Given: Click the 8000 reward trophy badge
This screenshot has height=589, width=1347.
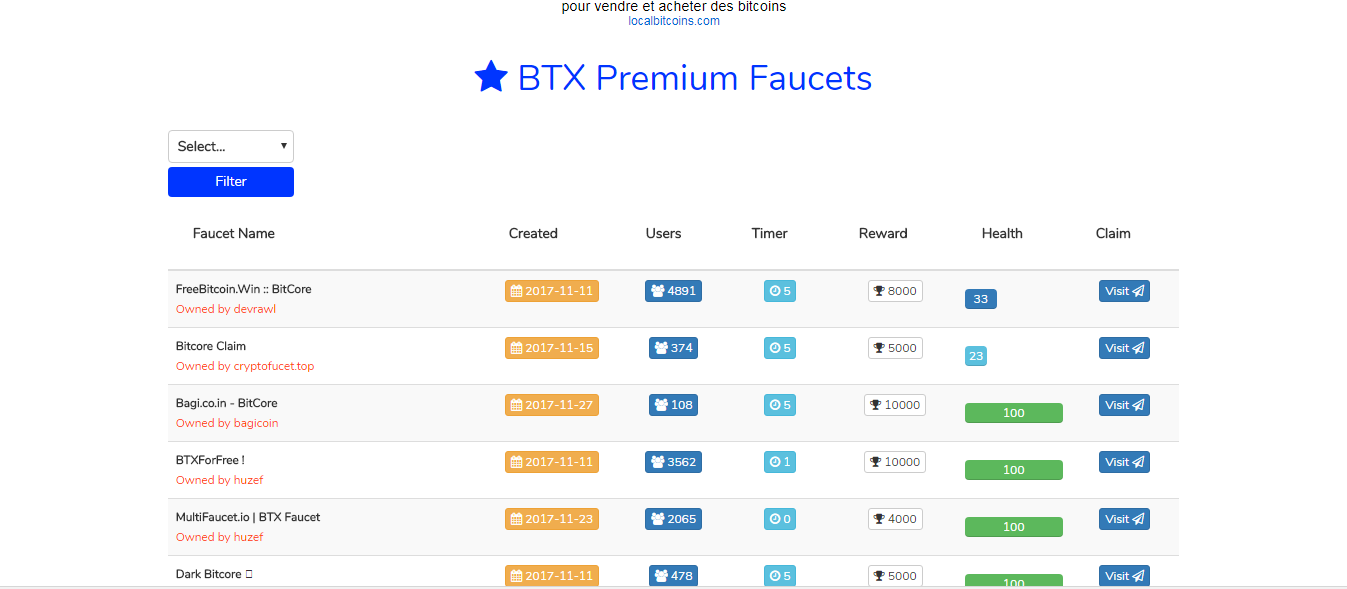Looking at the screenshot, I should click(895, 291).
